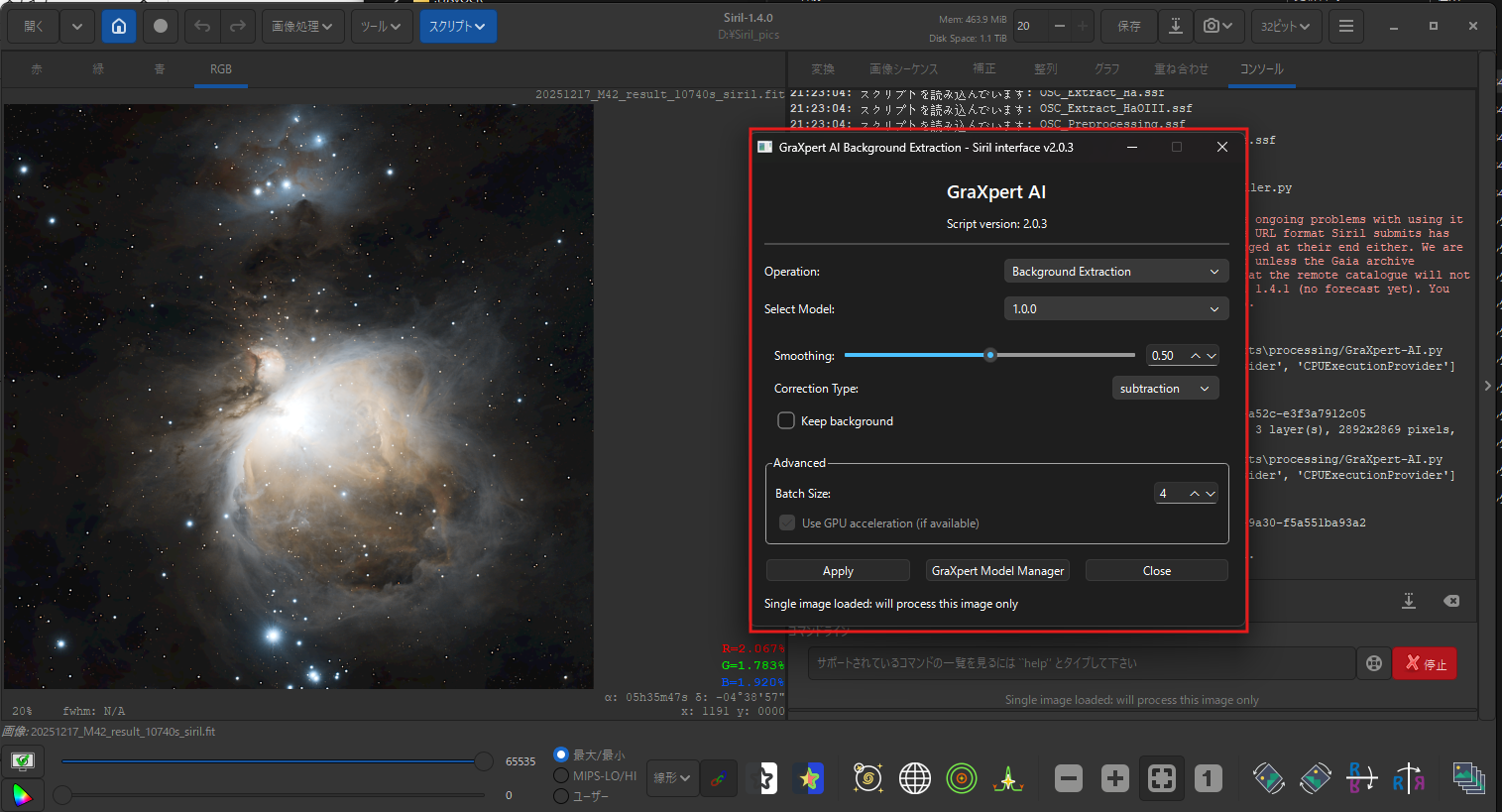Viewport: 1502px width, 812px height.
Task: Select the ユーザー radio button
Action: pyautogui.click(x=561, y=795)
